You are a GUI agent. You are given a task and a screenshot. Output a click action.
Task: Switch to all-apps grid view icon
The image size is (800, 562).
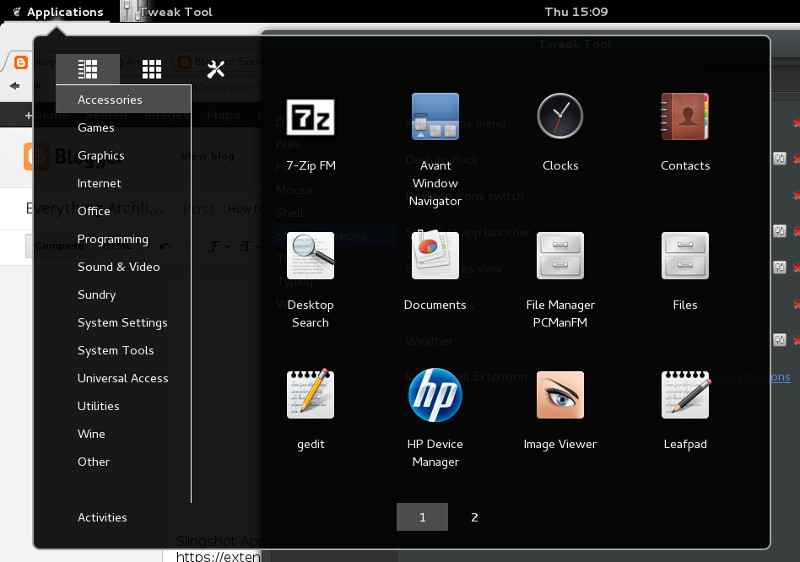pos(152,69)
